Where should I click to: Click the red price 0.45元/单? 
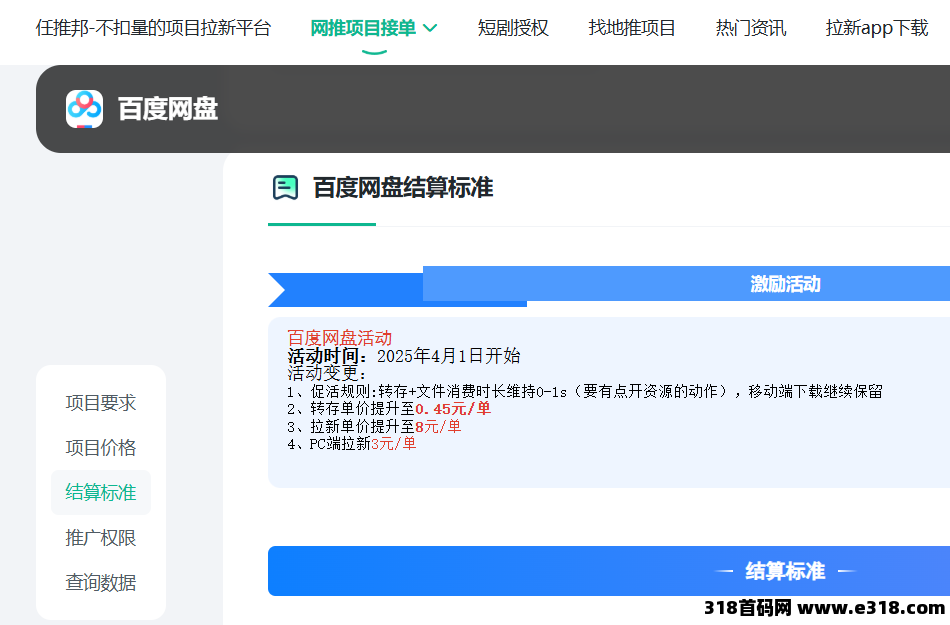click(x=453, y=409)
